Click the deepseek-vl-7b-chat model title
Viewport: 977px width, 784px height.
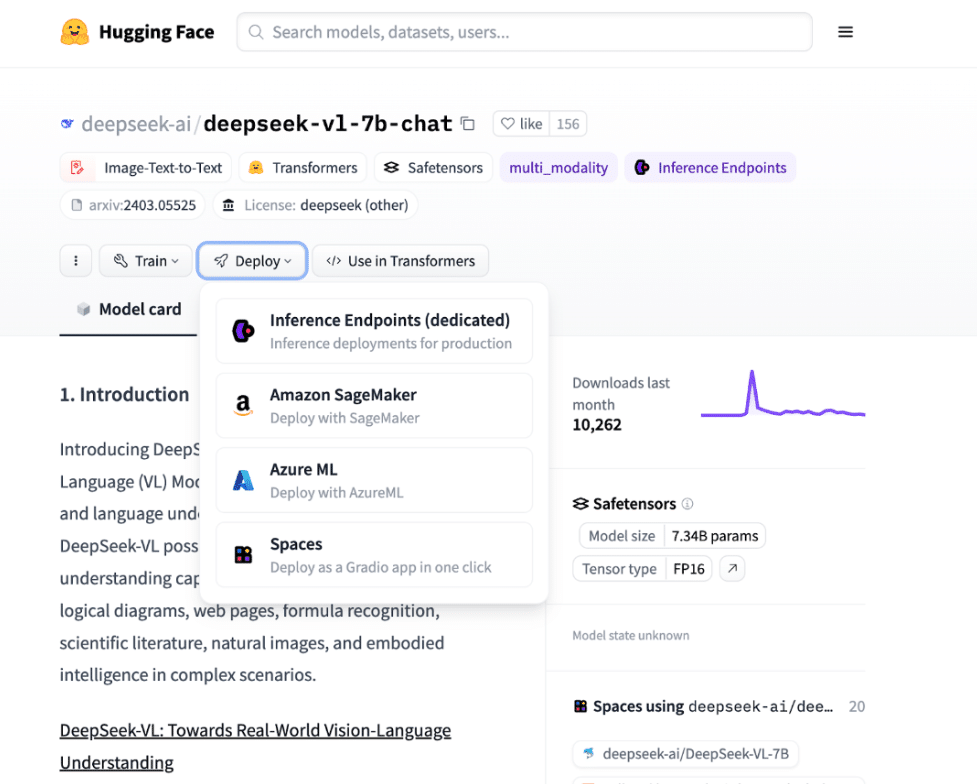coord(328,123)
